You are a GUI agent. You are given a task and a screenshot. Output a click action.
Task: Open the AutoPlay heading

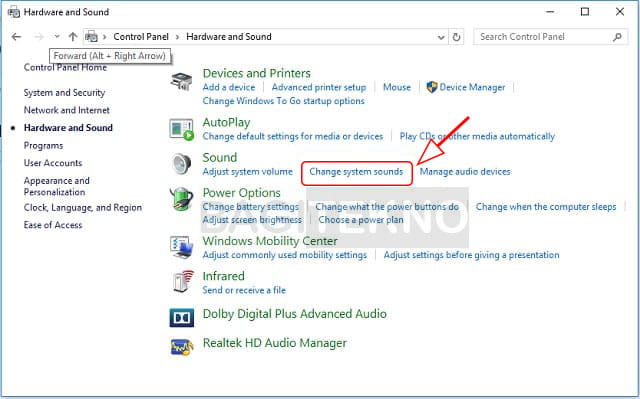226,122
